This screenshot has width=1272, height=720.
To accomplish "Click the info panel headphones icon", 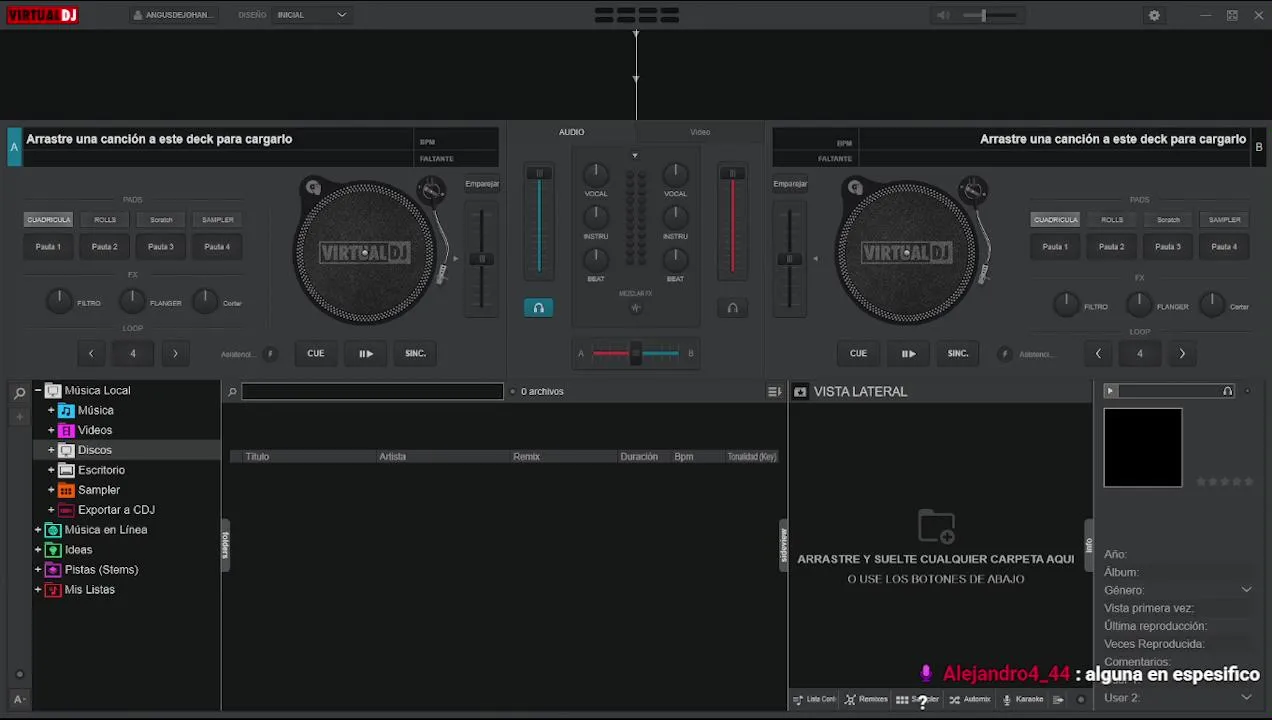I will [x=1227, y=391].
